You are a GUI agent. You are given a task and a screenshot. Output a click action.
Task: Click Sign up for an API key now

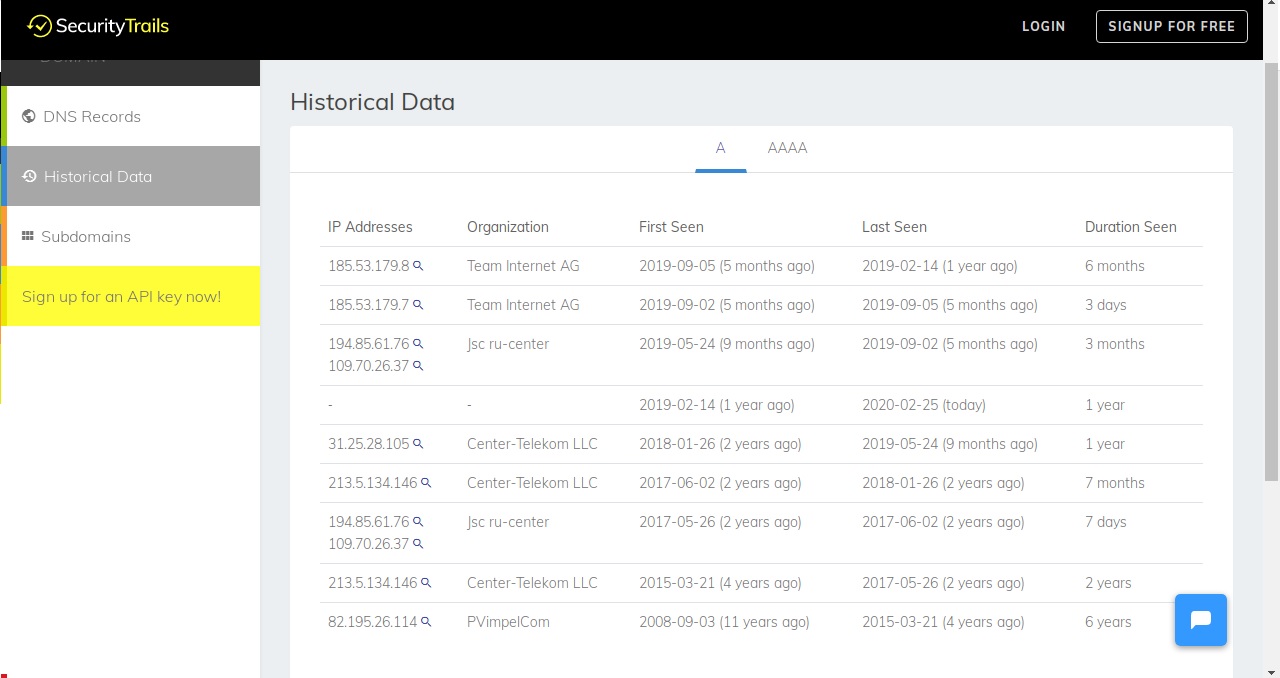pos(122,296)
